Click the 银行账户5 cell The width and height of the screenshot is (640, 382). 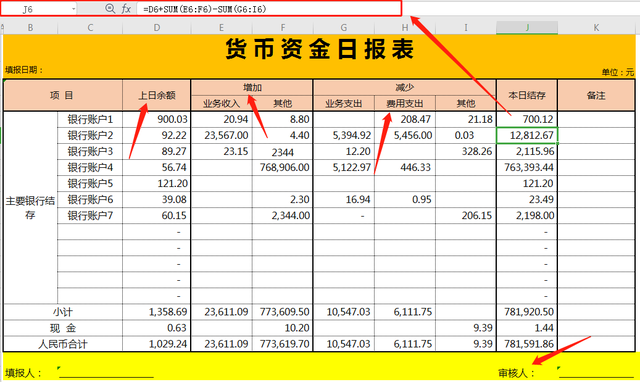90,183
